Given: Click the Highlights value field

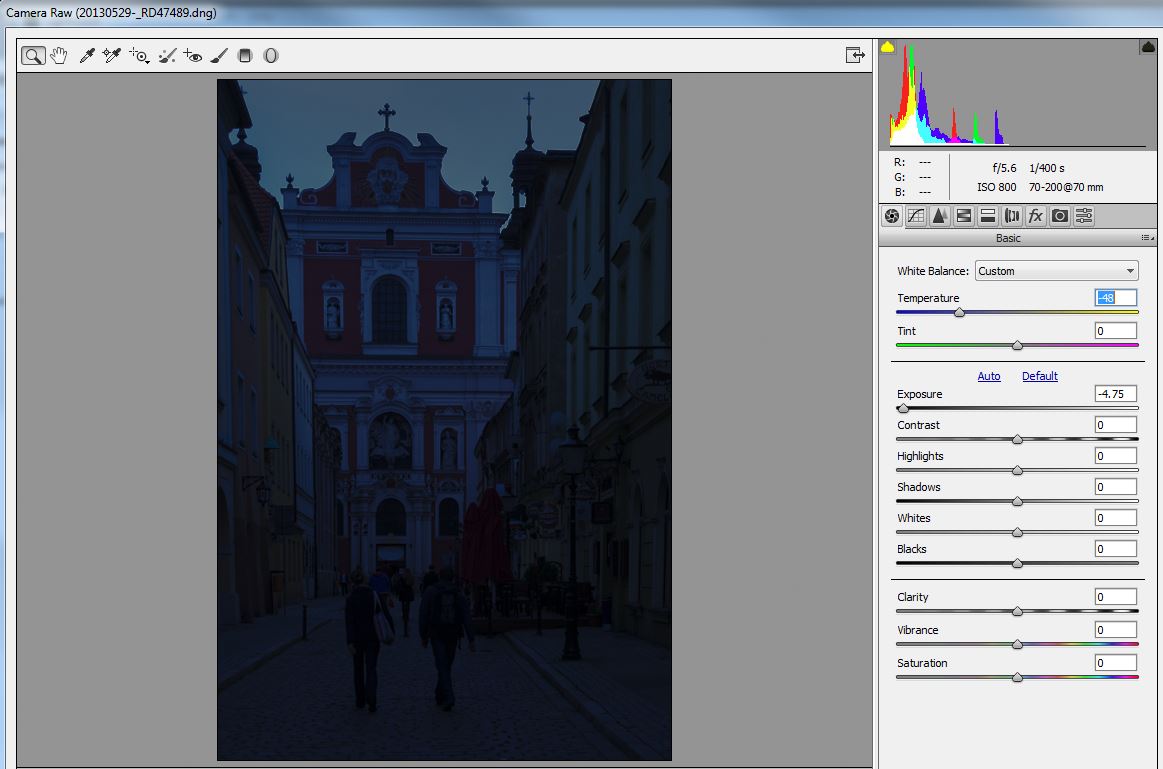Looking at the screenshot, I should coord(1116,456).
